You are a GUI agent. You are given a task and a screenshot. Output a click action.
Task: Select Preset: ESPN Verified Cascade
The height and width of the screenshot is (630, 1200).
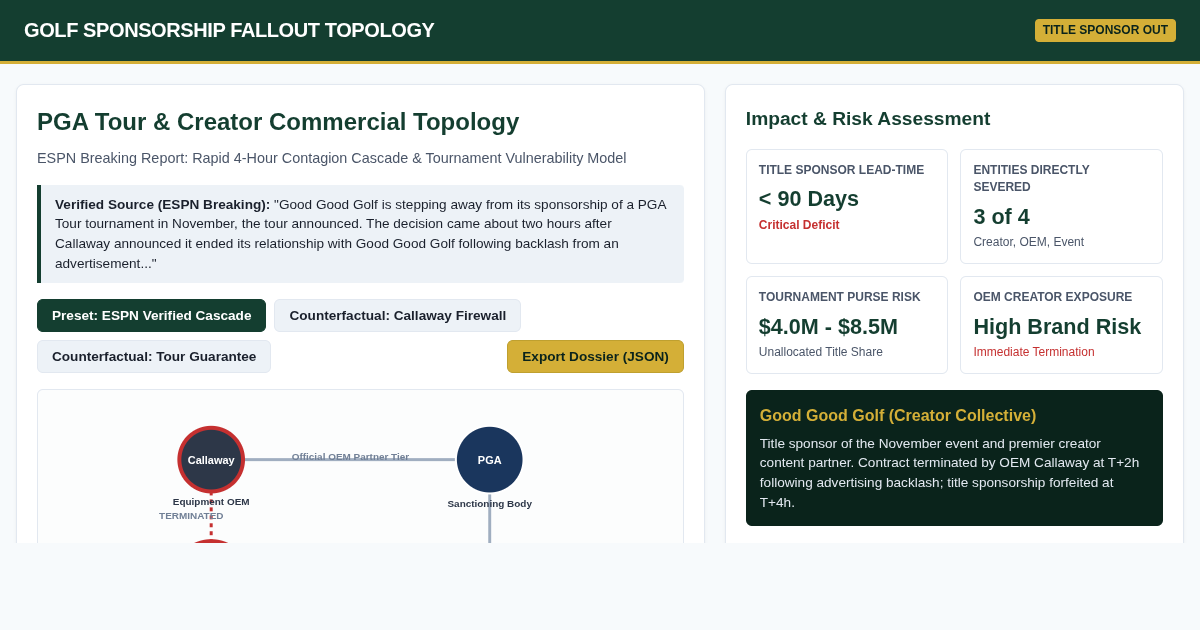tap(151, 315)
